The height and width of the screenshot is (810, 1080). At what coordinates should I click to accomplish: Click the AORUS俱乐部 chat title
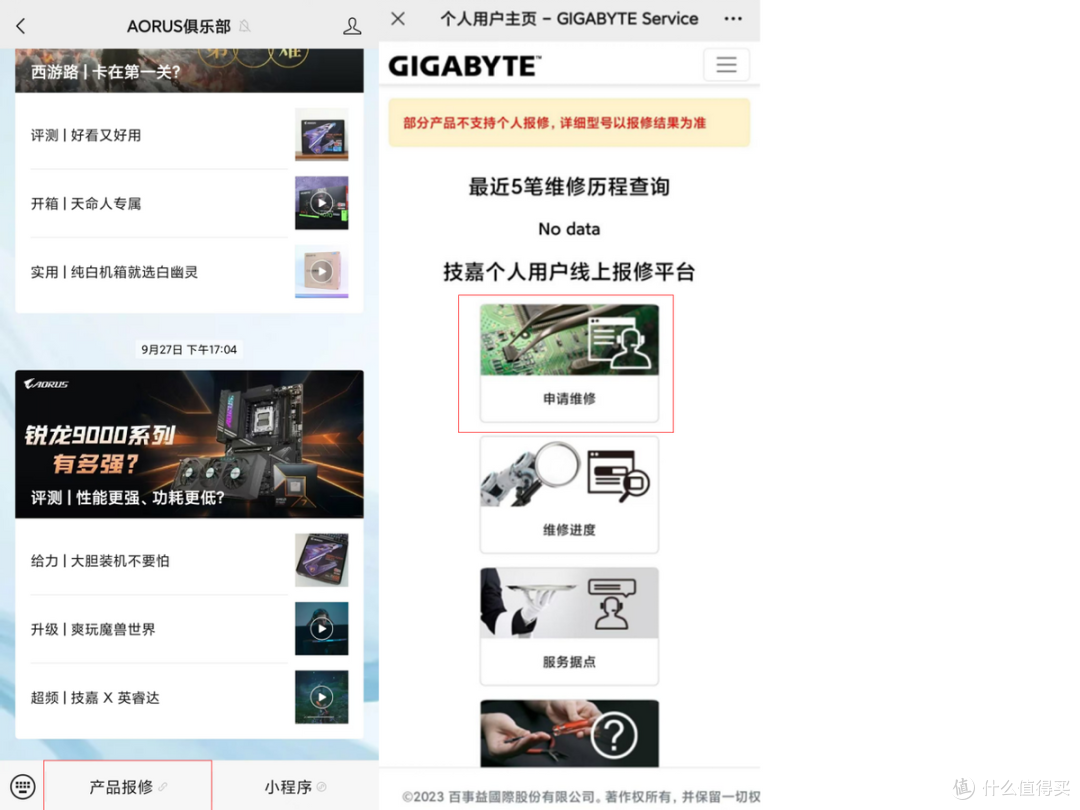click(178, 26)
